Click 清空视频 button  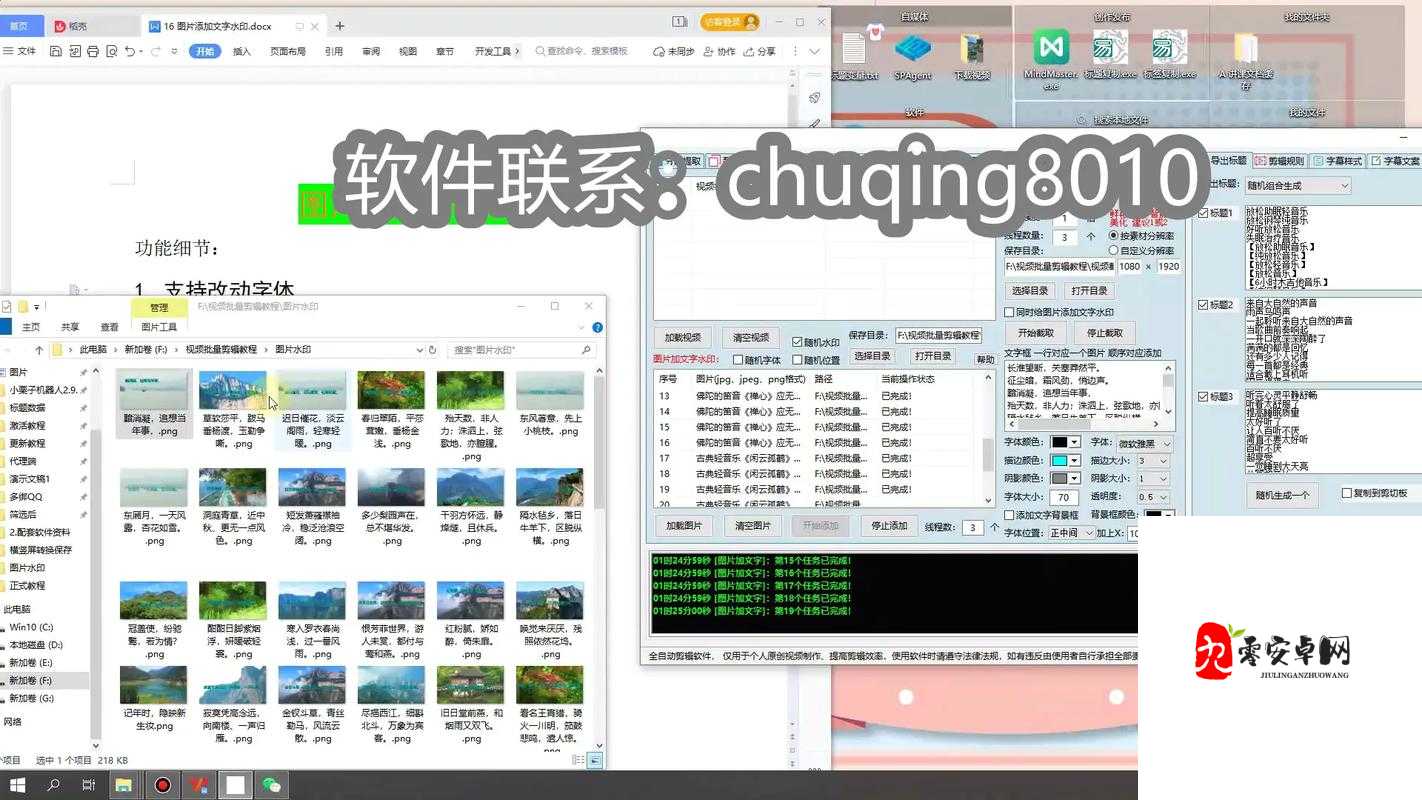point(751,337)
